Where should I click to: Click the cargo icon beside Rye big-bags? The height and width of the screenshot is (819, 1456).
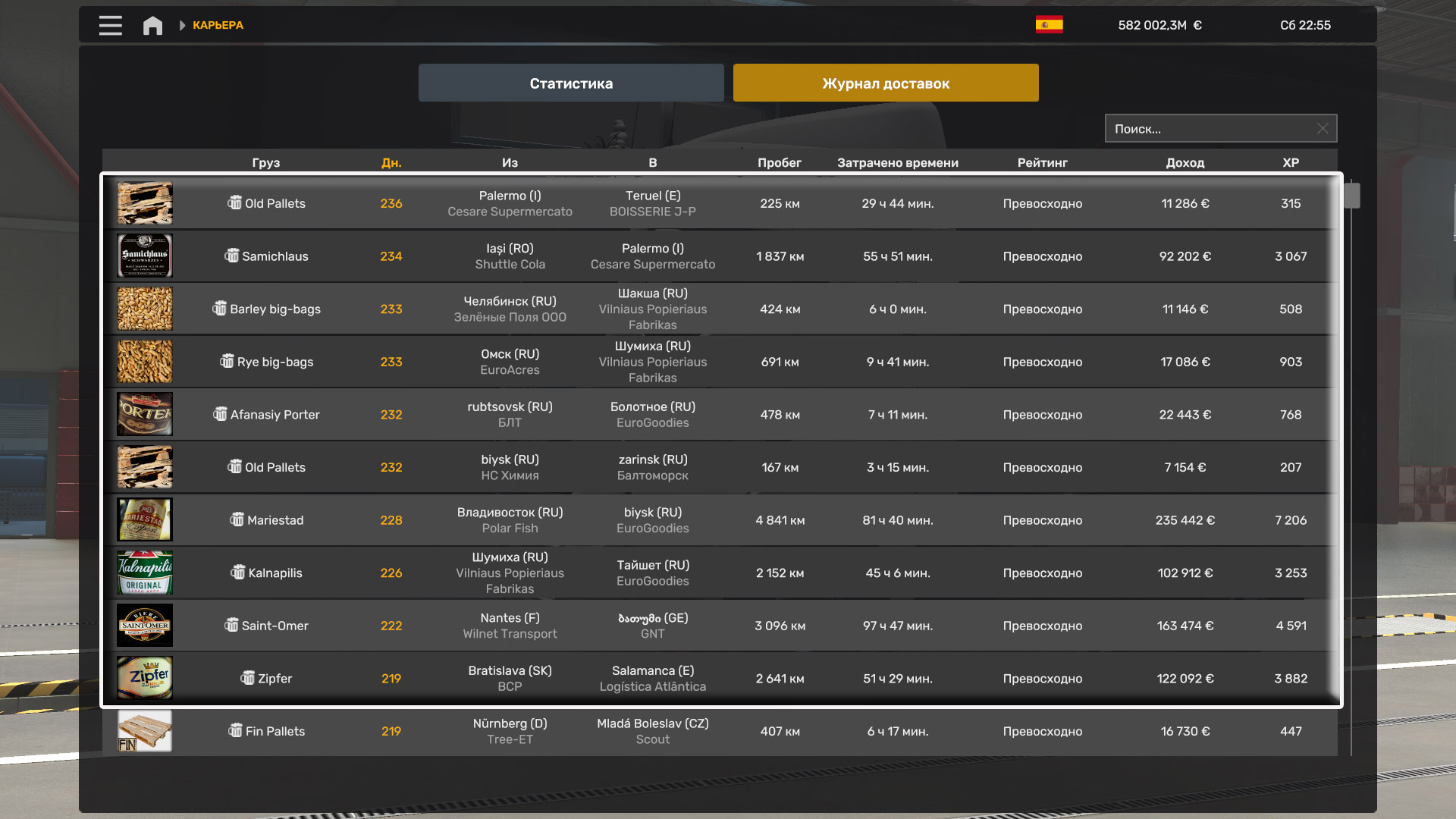227,361
